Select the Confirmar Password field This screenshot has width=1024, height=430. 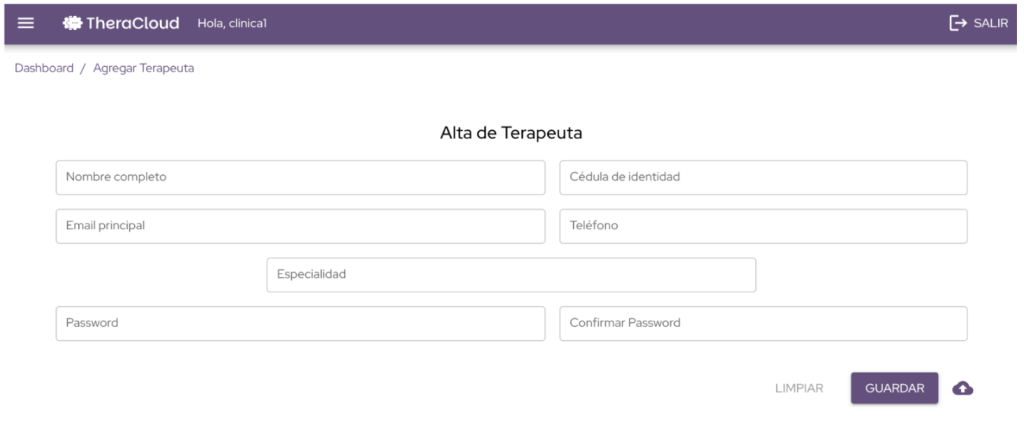[x=763, y=324]
